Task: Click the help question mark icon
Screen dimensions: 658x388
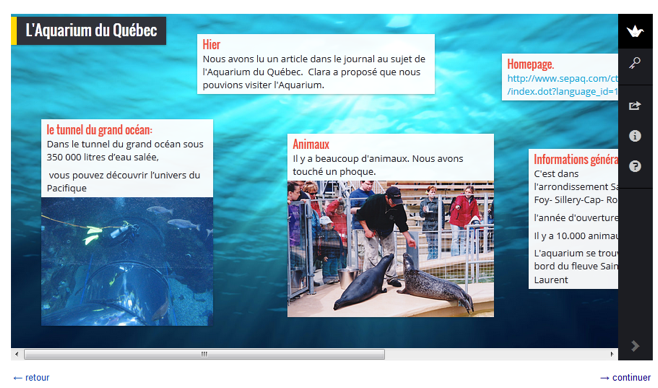Action: click(x=635, y=166)
